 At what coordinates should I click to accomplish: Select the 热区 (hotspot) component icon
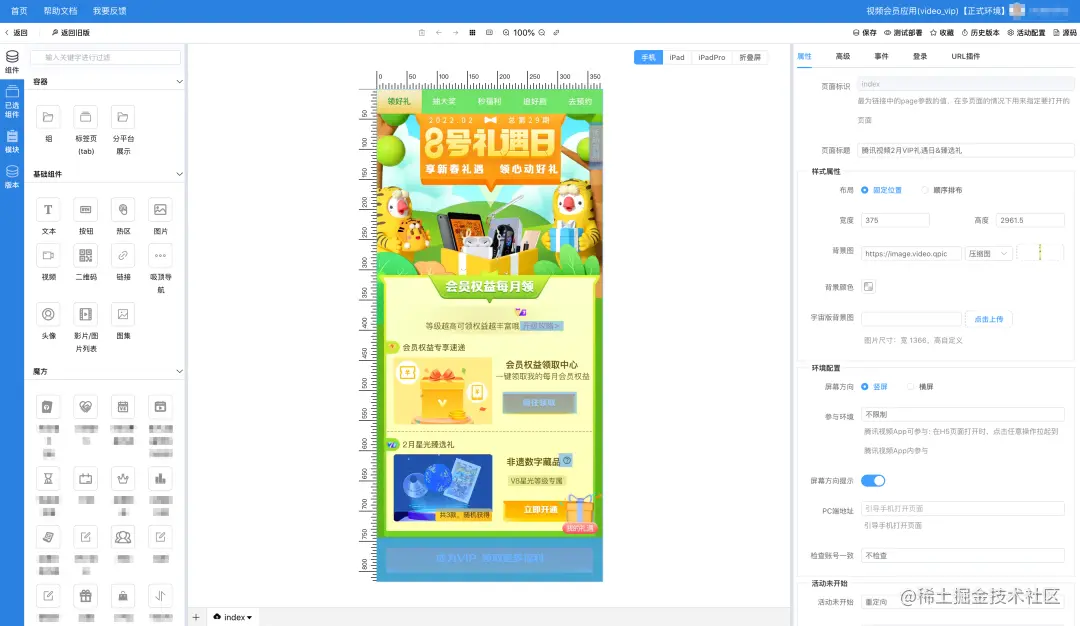coord(122,209)
